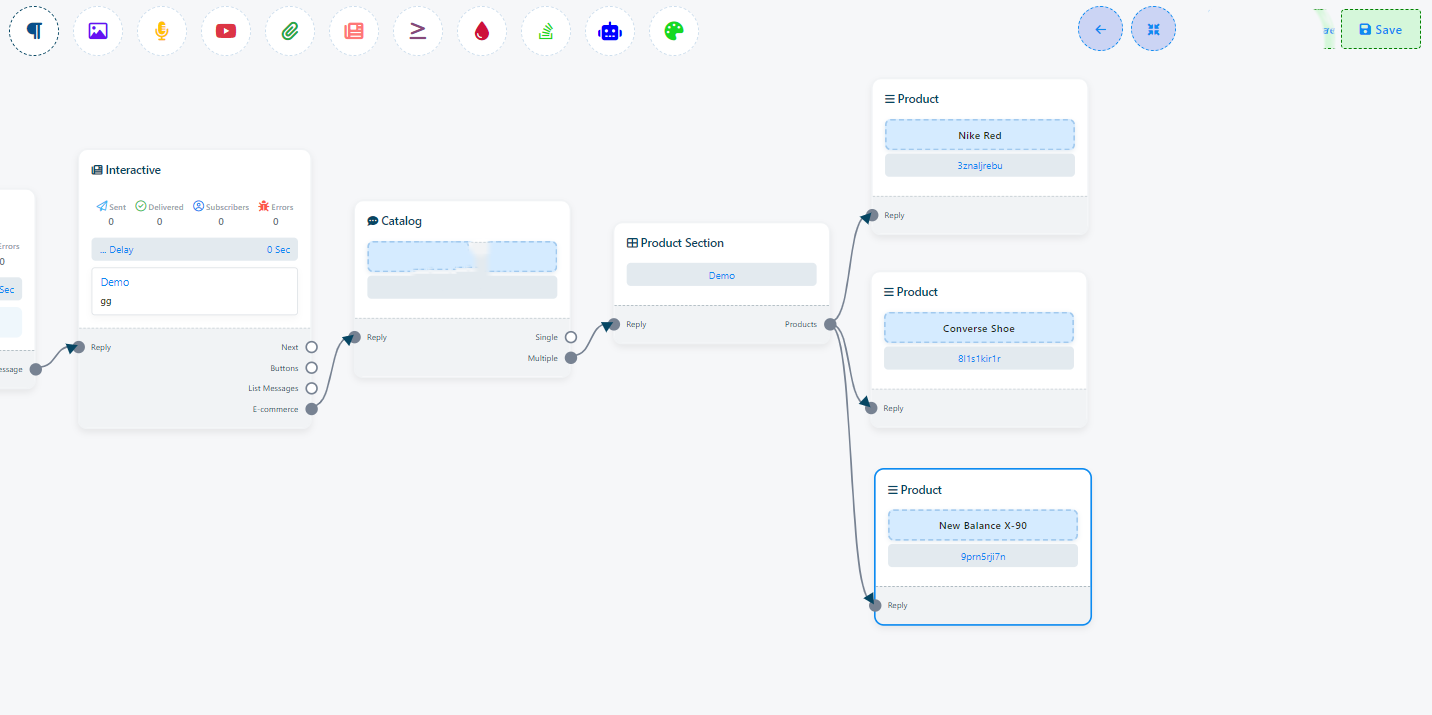Viewport: 1432px width, 715px height.
Task: Open the green palette icon
Action: coord(674,30)
